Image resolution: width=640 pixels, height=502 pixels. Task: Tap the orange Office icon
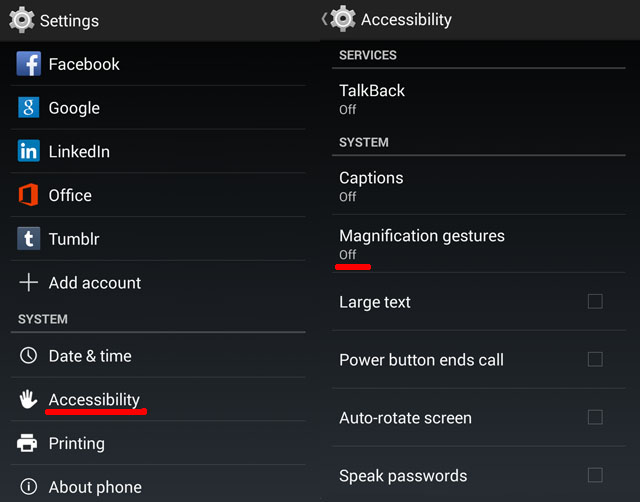tap(28, 195)
